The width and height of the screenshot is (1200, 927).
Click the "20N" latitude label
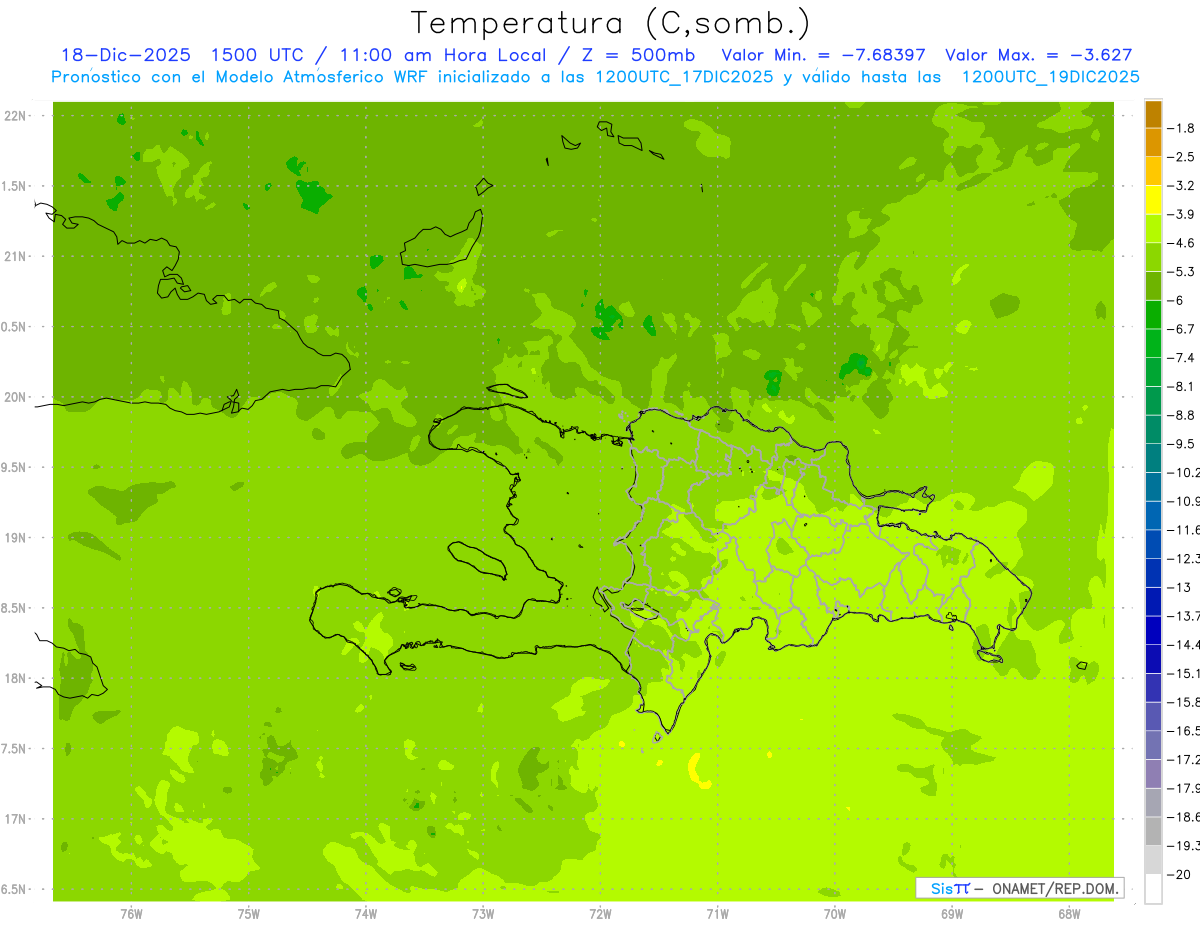15,397
